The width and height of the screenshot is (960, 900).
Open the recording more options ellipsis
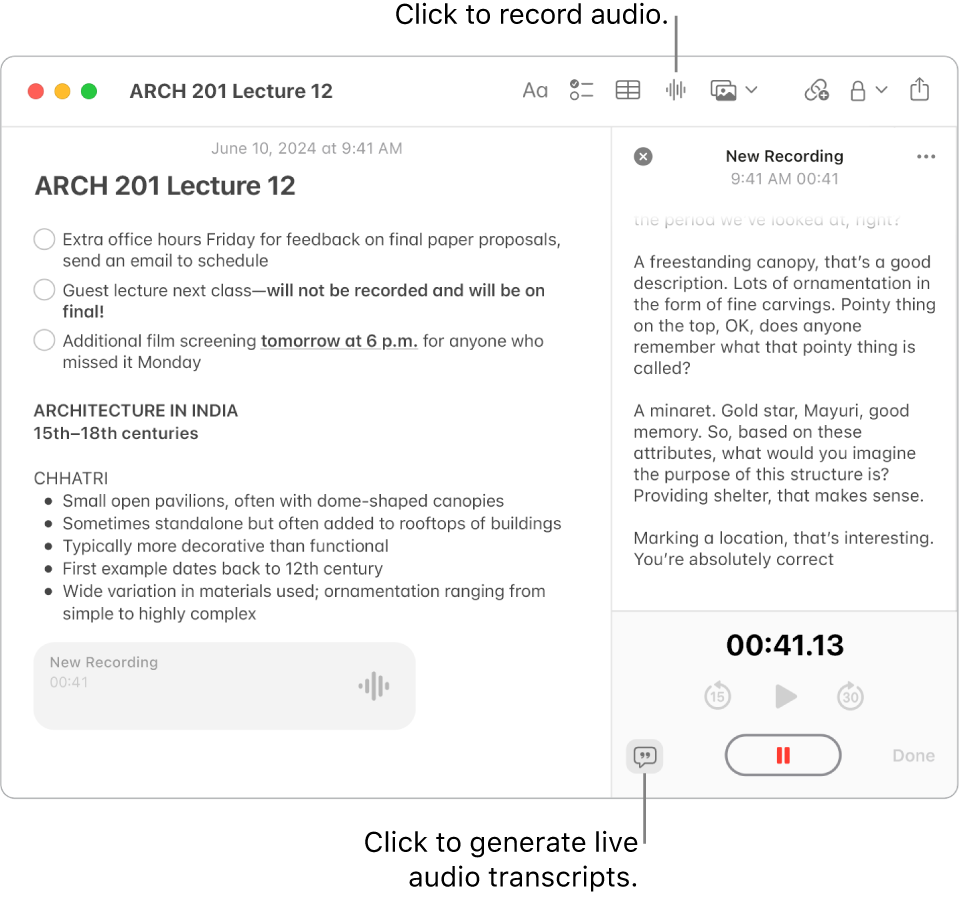pos(926,157)
